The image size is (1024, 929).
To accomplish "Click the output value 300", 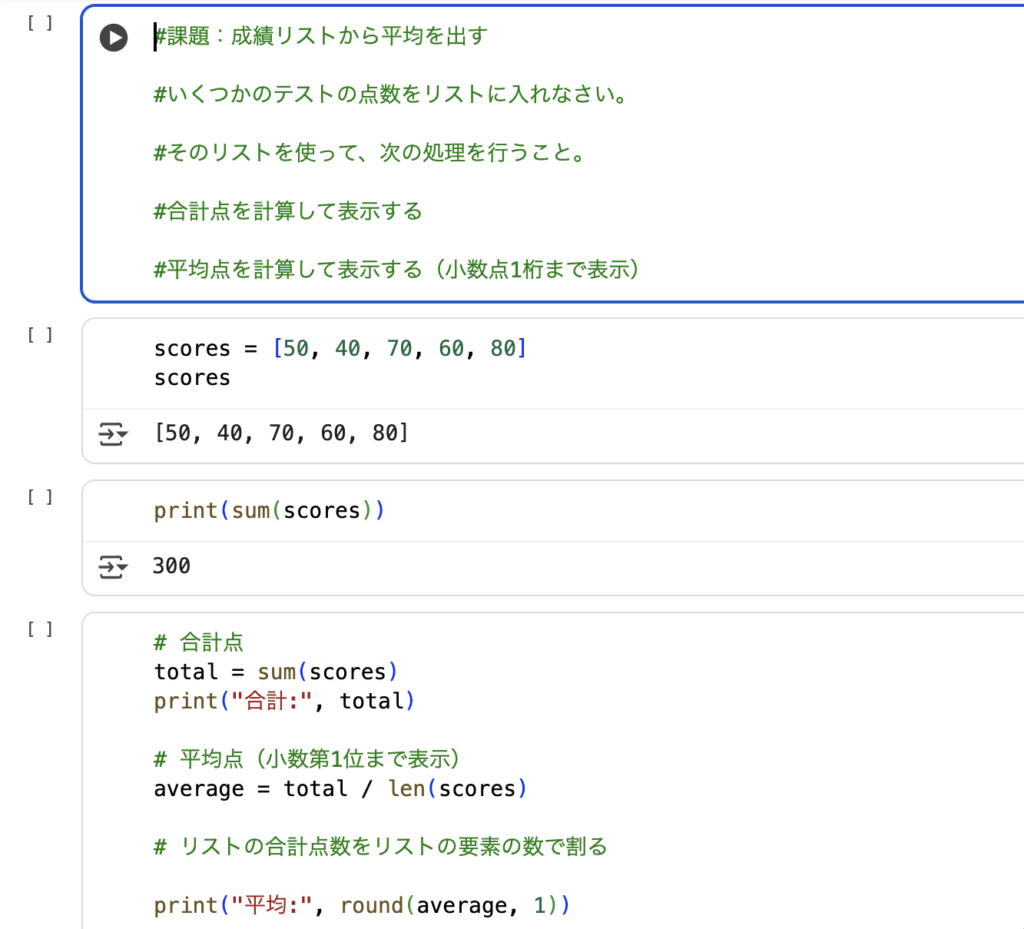I will coord(171,567).
